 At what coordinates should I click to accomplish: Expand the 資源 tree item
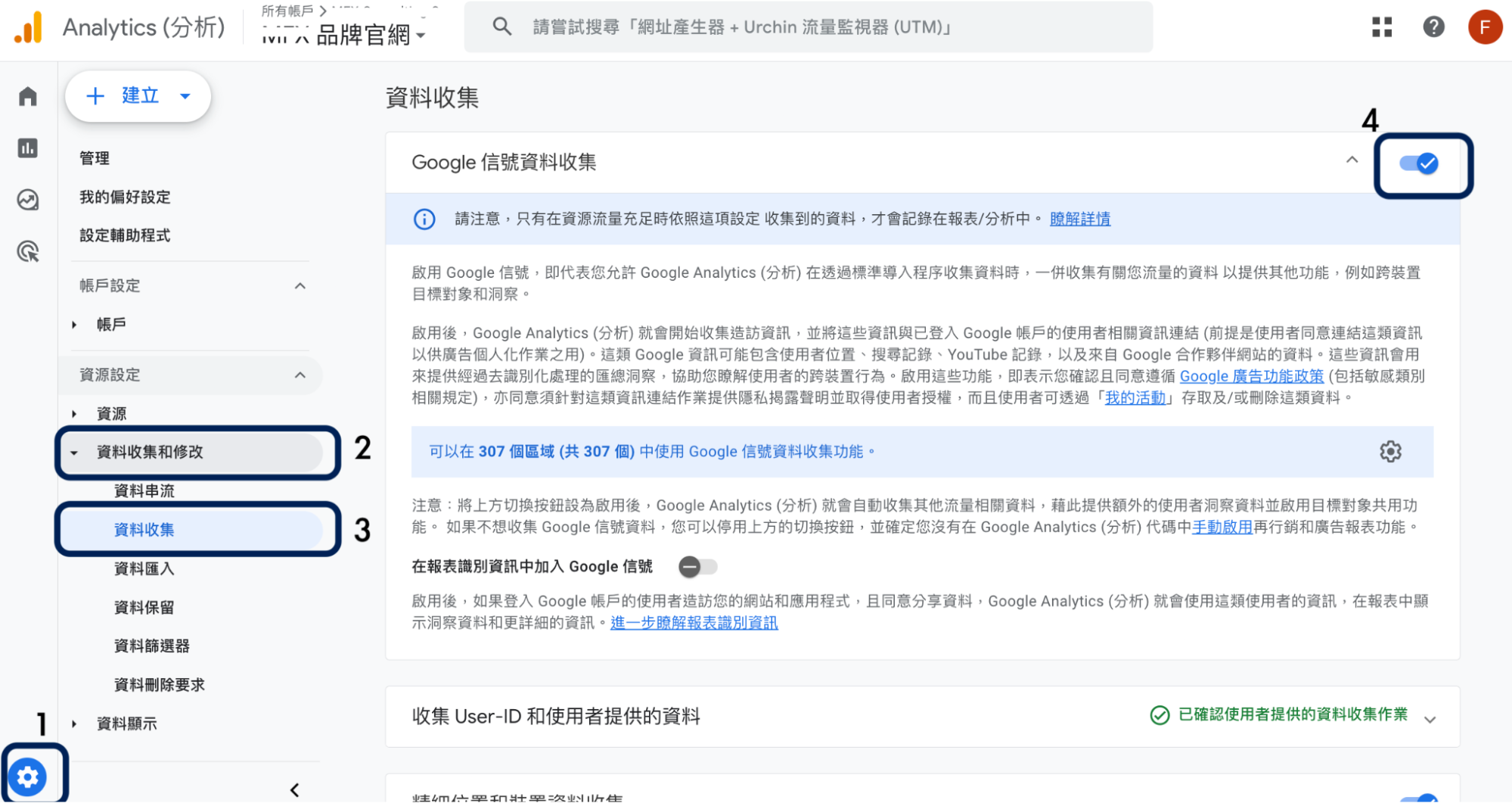(74, 414)
